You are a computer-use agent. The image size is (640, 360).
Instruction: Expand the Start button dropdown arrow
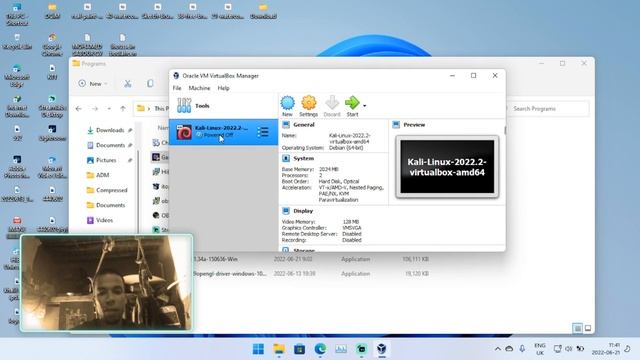(364, 106)
